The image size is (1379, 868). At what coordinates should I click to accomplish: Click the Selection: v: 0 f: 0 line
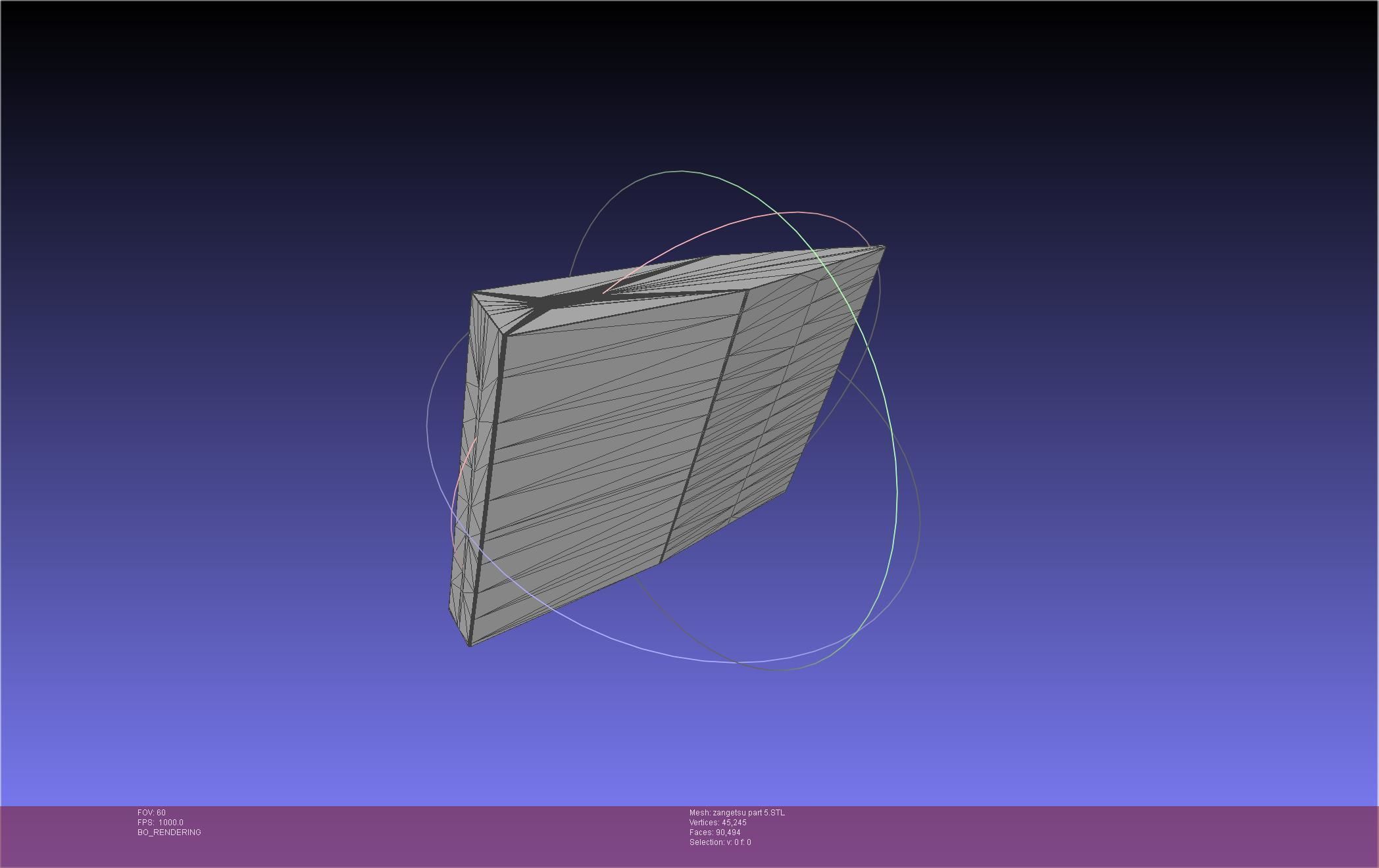720,842
